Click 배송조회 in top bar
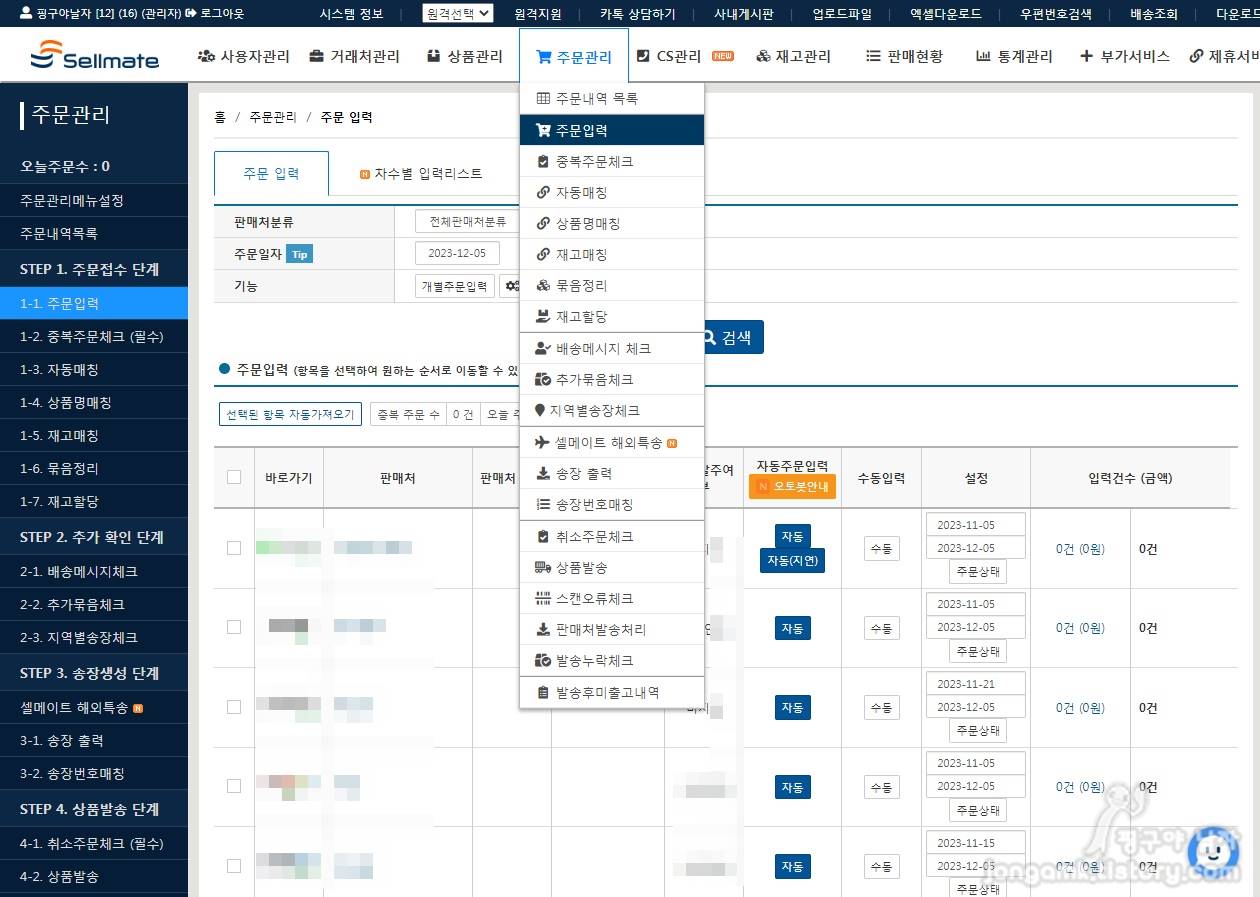 click(1154, 14)
